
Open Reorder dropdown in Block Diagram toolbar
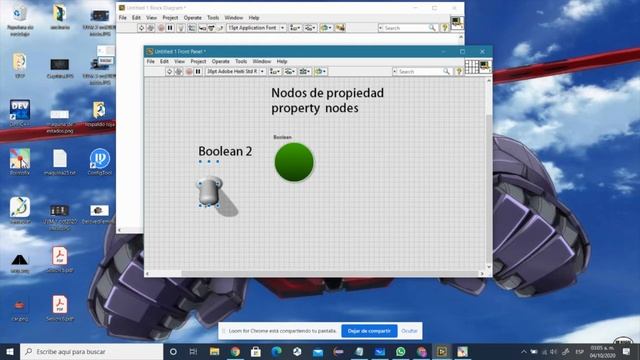tap(326, 28)
